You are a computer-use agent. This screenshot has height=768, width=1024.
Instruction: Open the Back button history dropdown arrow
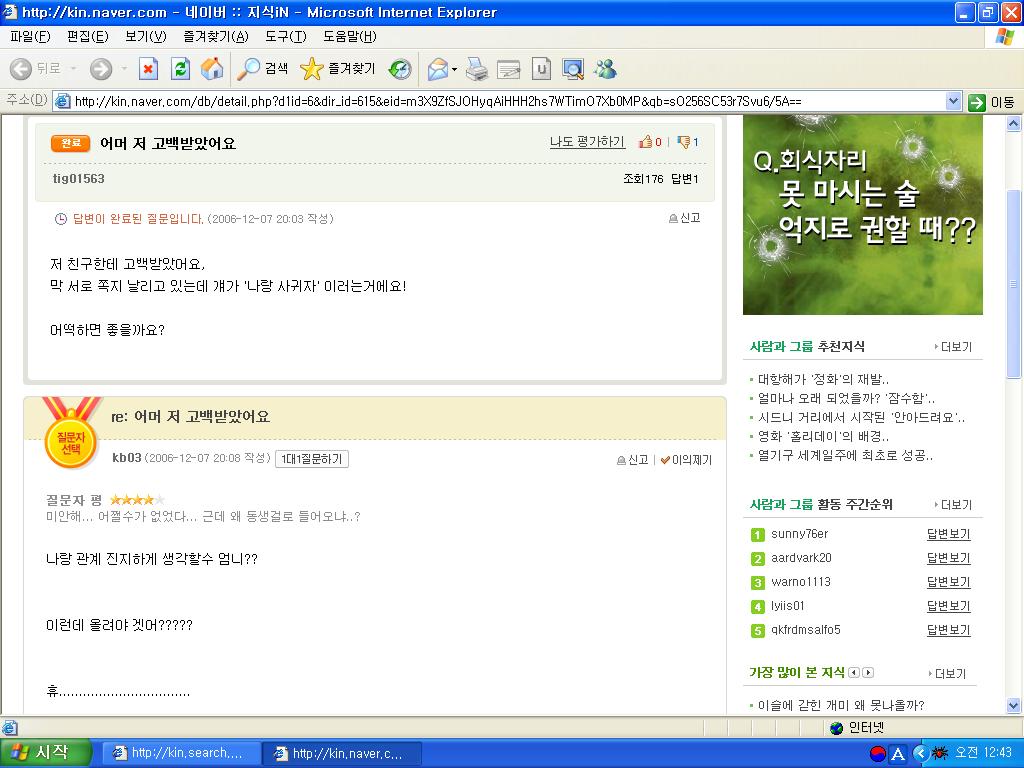pyautogui.click(x=73, y=69)
